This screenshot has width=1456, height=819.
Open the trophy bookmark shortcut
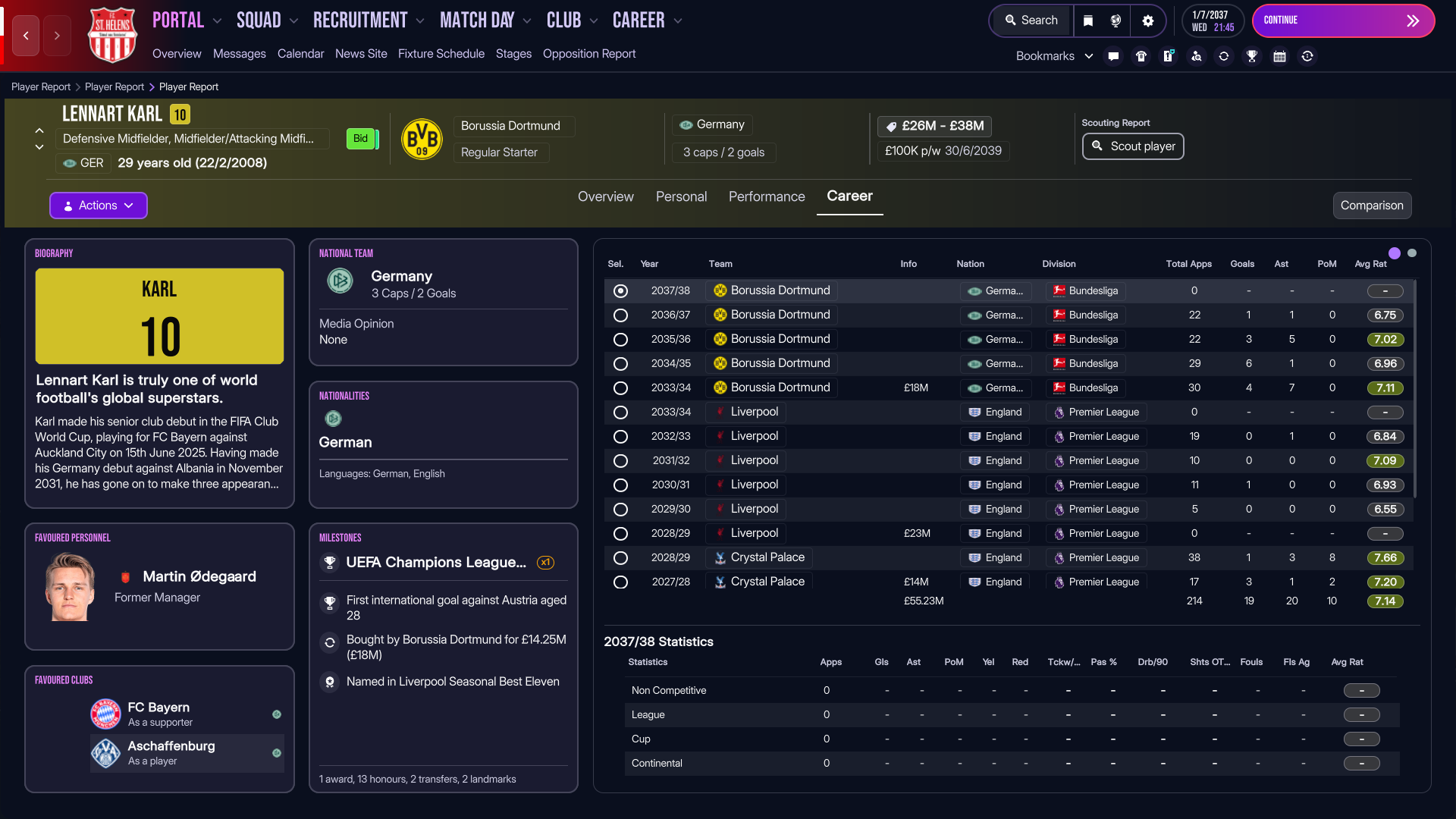[x=1251, y=56]
